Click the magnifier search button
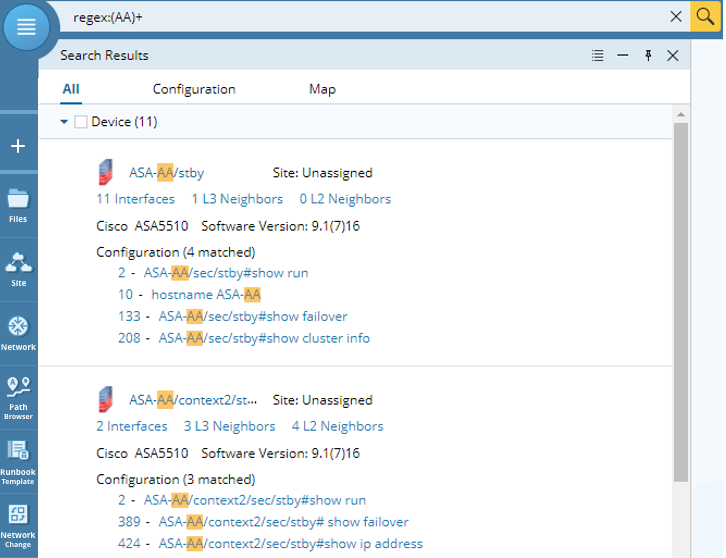Viewport: 726px width, 558px height. click(x=705, y=16)
